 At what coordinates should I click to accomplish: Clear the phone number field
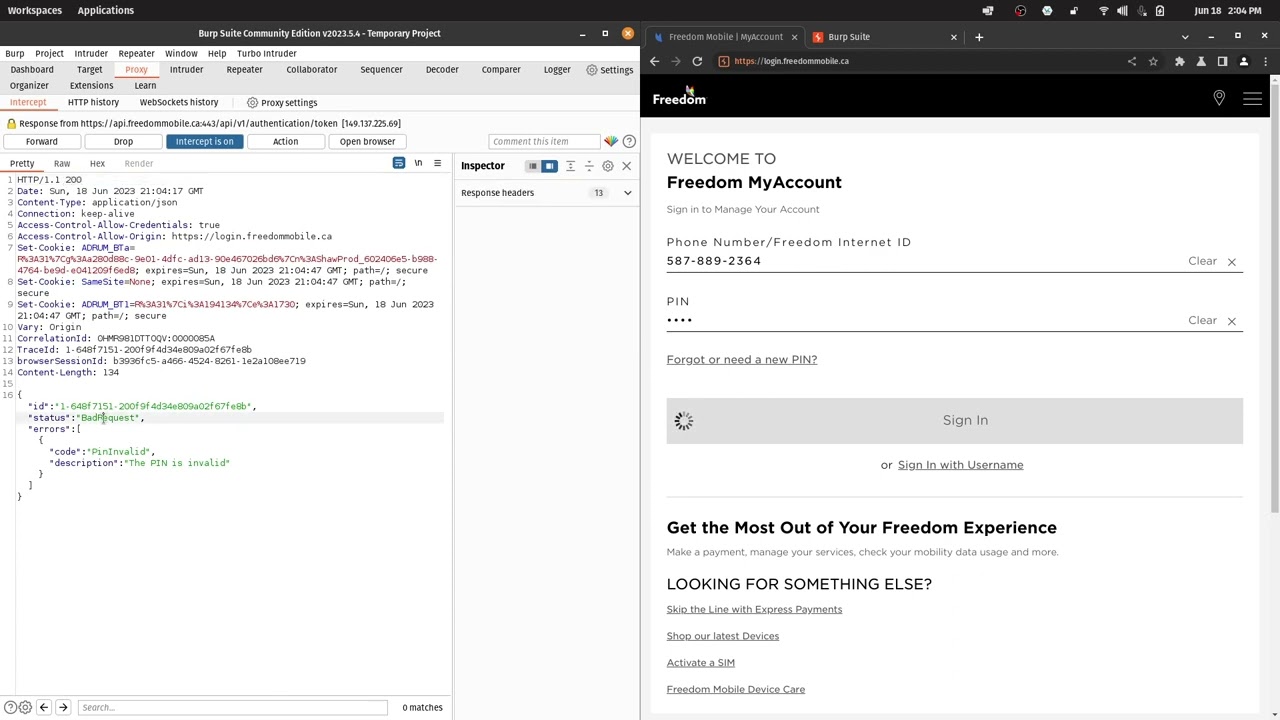click(1212, 261)
